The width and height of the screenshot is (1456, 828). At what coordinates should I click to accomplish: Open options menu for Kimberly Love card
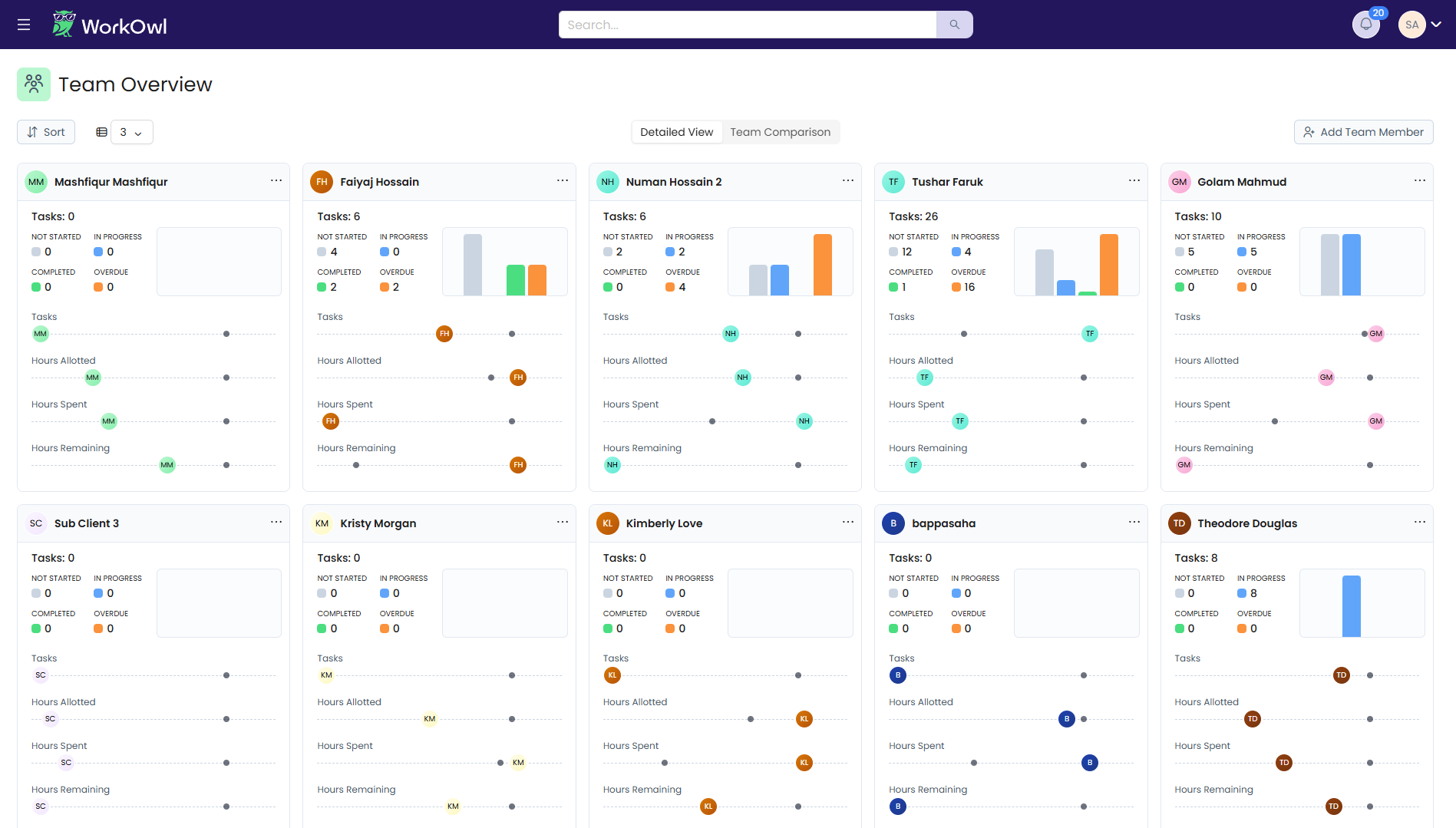[x=847, y=523]
